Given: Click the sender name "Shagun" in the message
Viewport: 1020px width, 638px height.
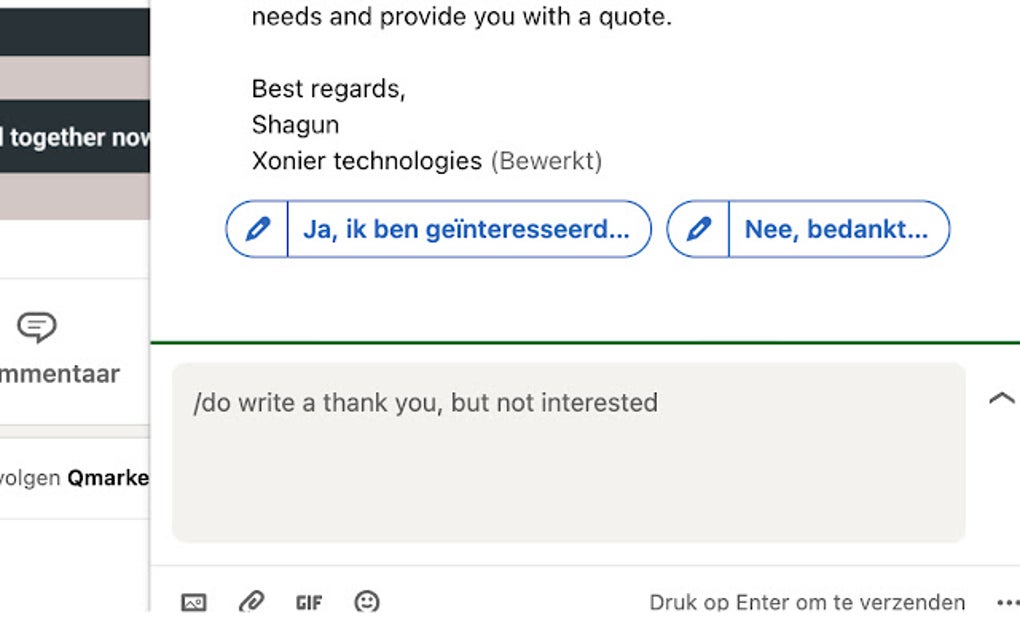Looking at the screenshot, I should (x=295, y=125).
